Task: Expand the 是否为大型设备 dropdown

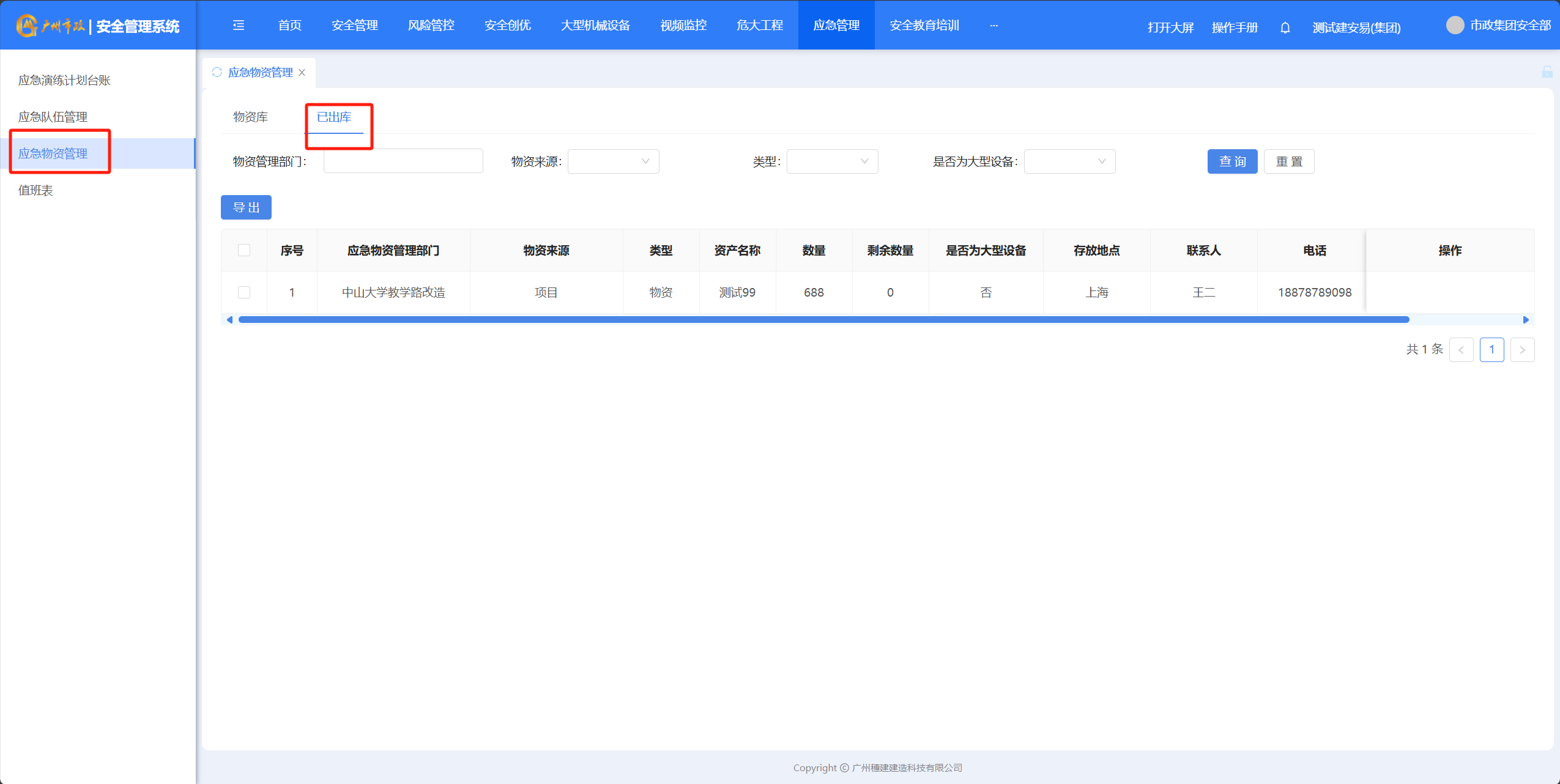Action: click(1069, 161)
